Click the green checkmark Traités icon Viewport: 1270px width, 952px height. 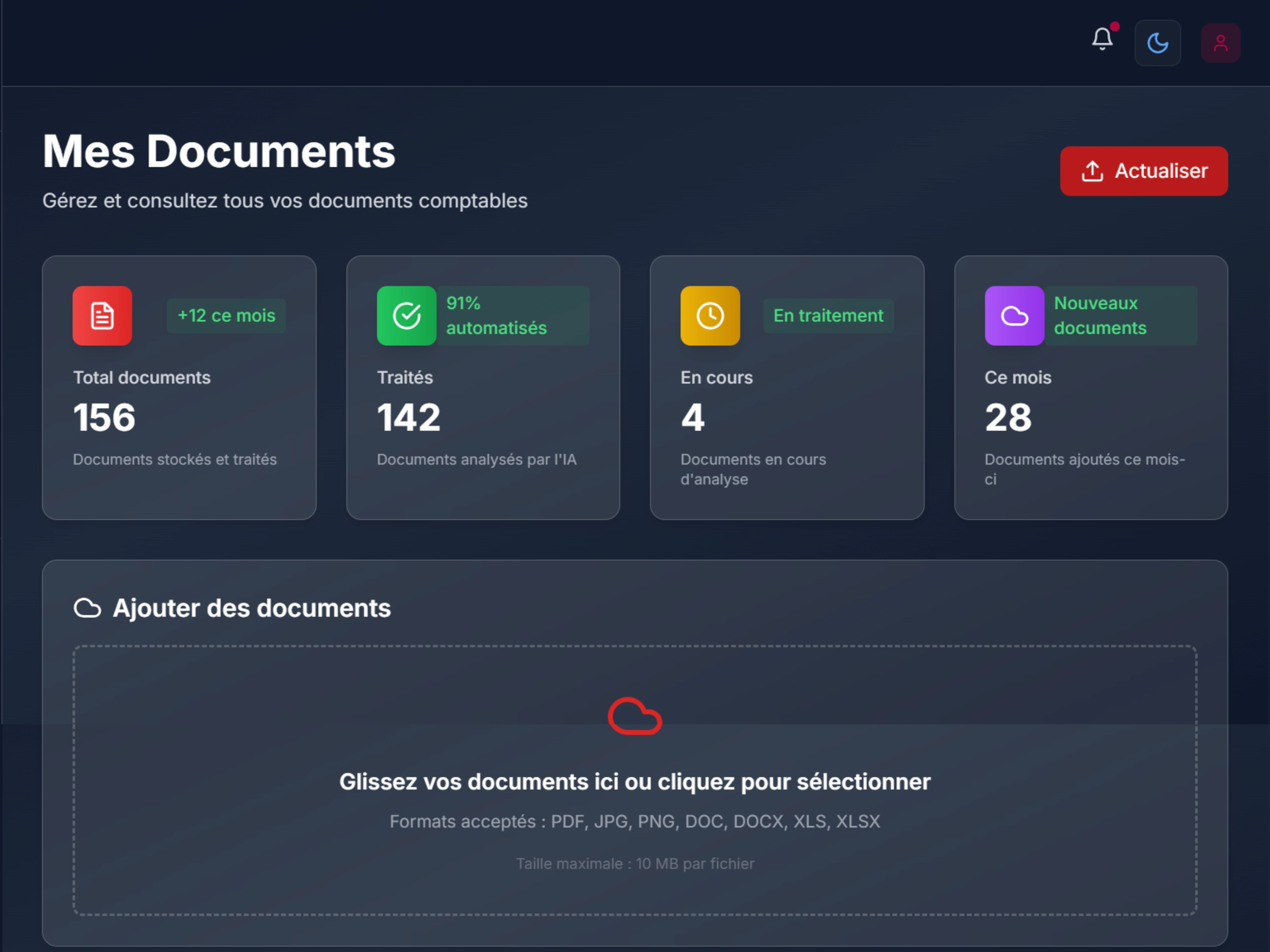click(x=406, y=316)
